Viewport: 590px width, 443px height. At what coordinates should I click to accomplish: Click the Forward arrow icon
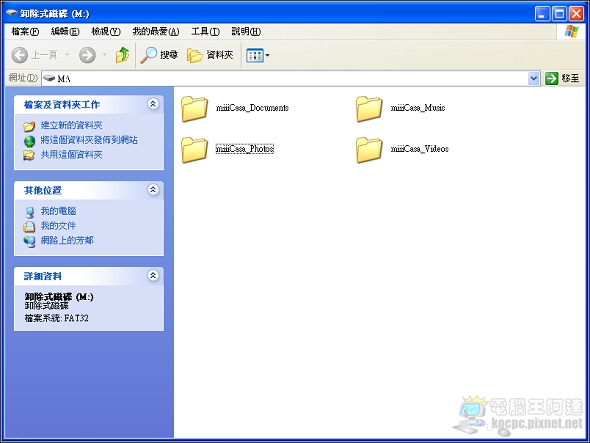pos(87,55)
